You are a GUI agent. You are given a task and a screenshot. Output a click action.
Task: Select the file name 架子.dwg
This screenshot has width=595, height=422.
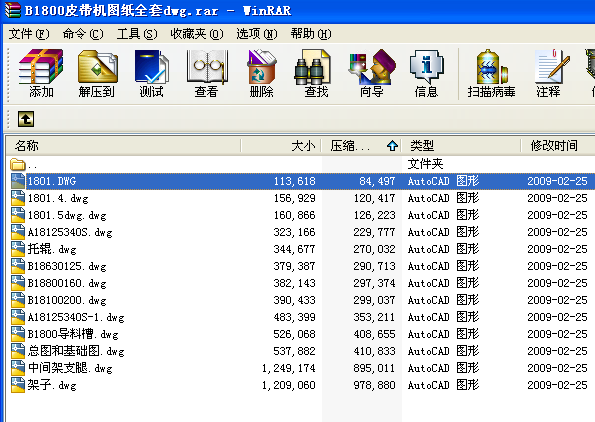[52, 385]
